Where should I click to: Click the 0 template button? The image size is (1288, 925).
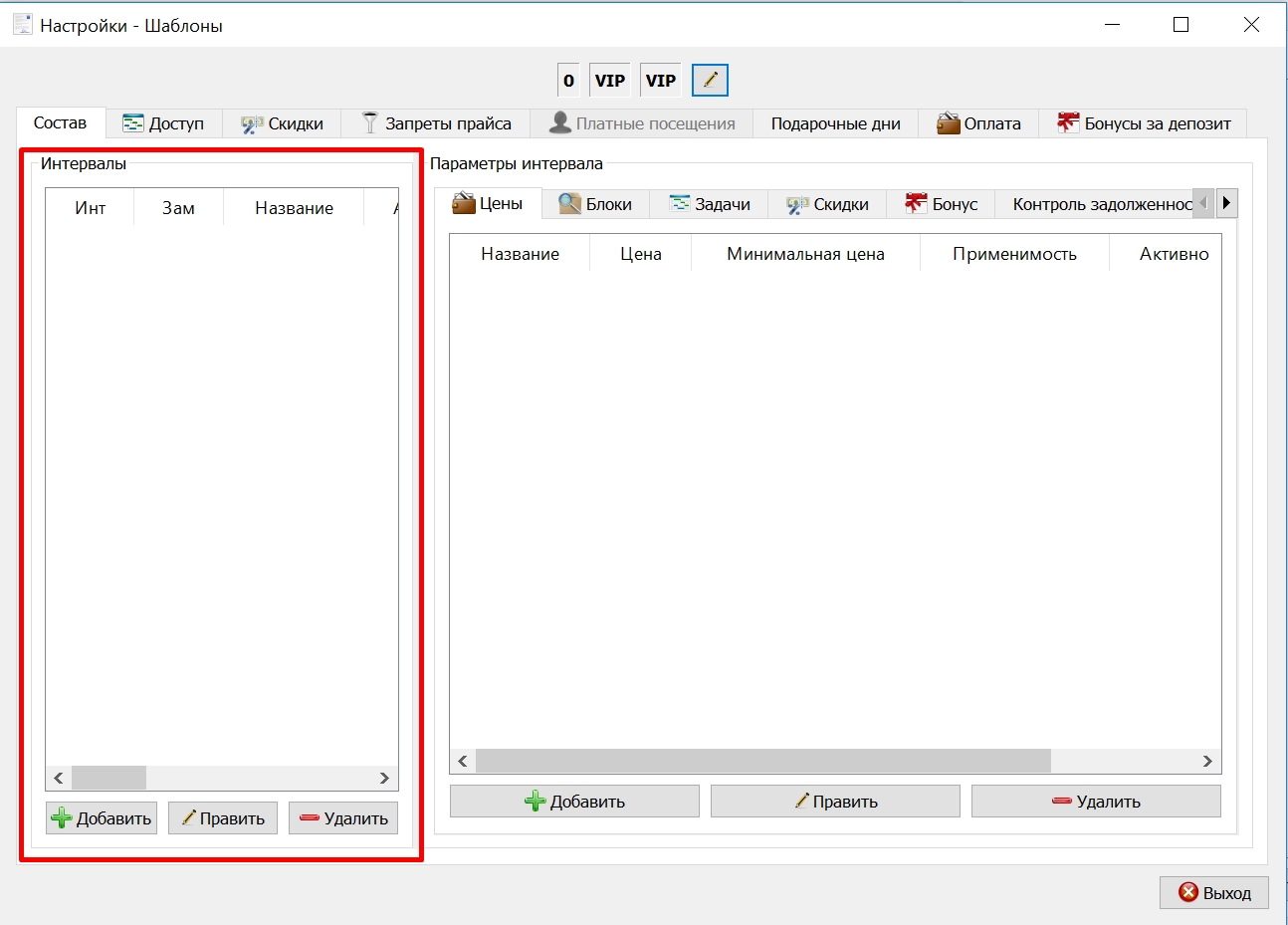(x=568, y=81)
